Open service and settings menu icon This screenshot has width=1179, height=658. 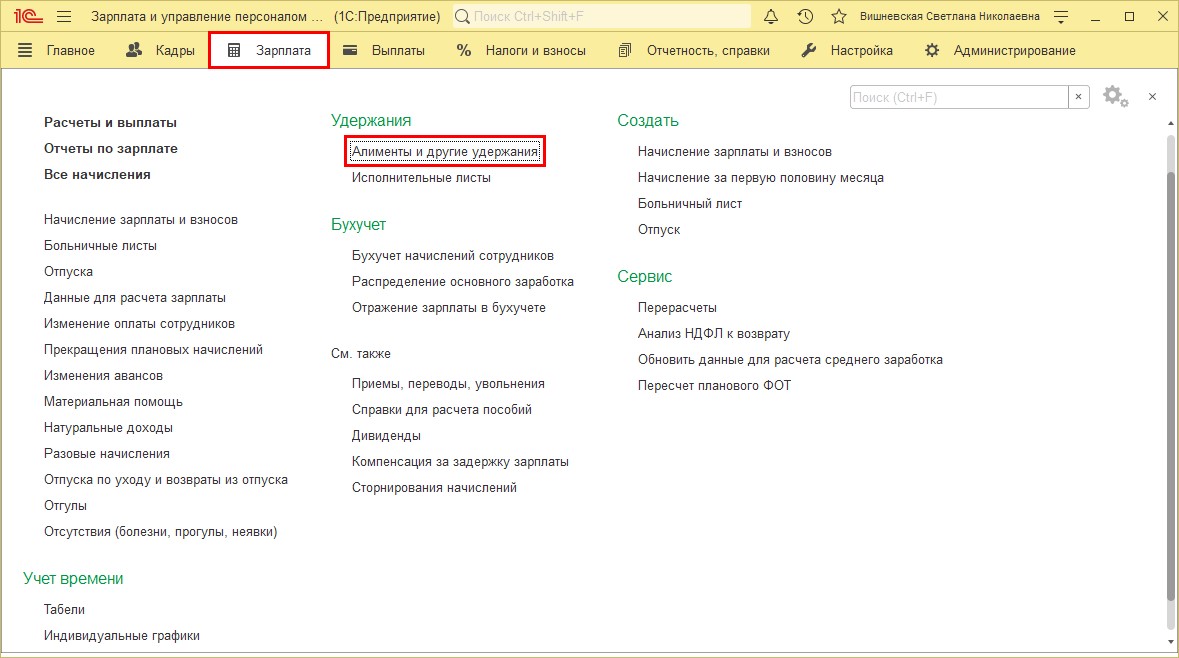tap(1061, 17)
